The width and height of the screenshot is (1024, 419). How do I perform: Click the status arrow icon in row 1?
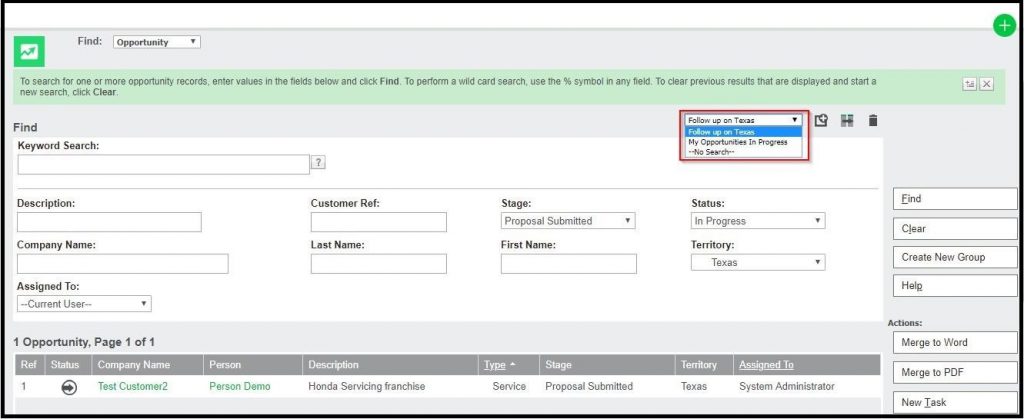click(69, 387)
